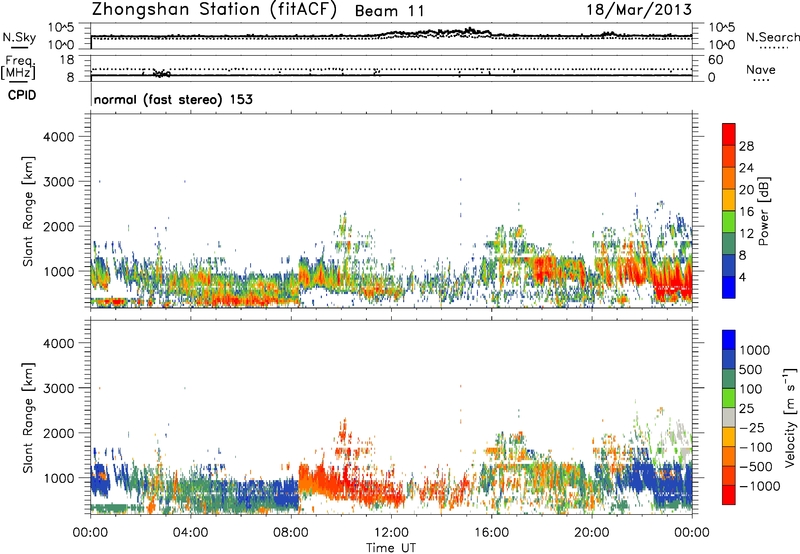The width and height of the screenshot is (800, 554).
Task: Click the '16' power colorbar label
Action: [x=746, y=212]
